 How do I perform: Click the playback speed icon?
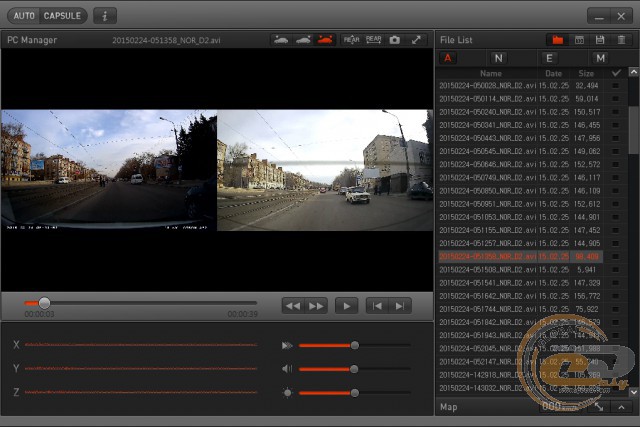[x=287, y=346]
